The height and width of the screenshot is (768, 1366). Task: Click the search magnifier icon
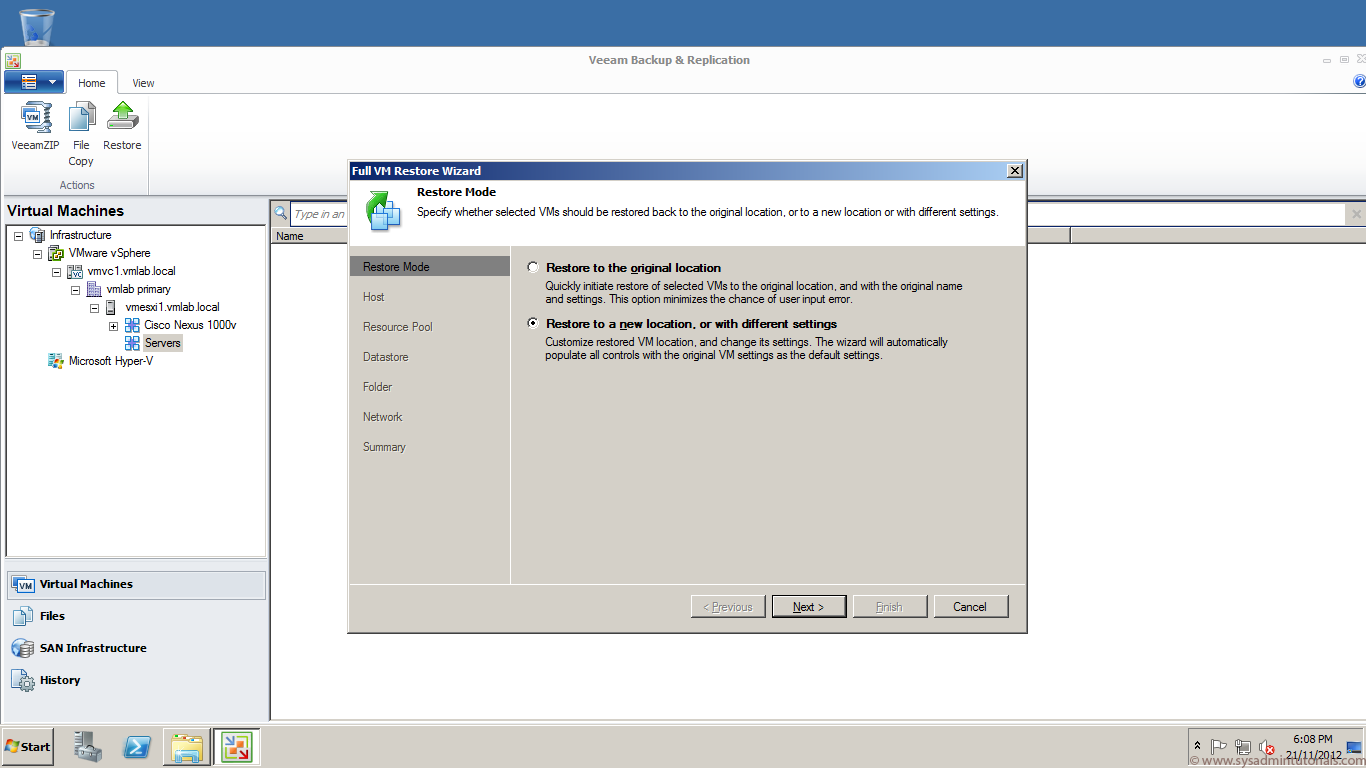coord(281,213)
